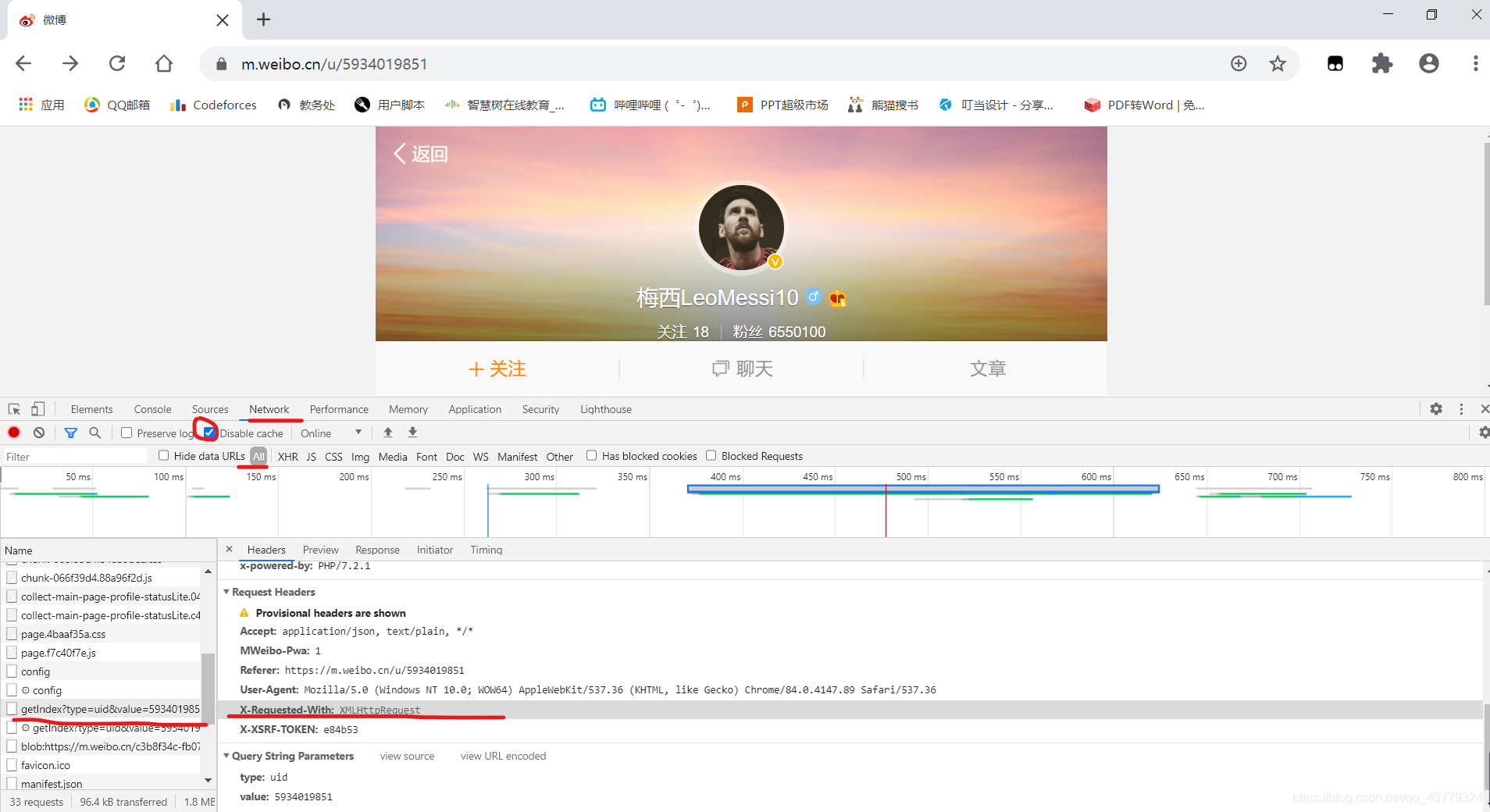Tick the checkbox for manifest.json request

[x=12, y=783]
